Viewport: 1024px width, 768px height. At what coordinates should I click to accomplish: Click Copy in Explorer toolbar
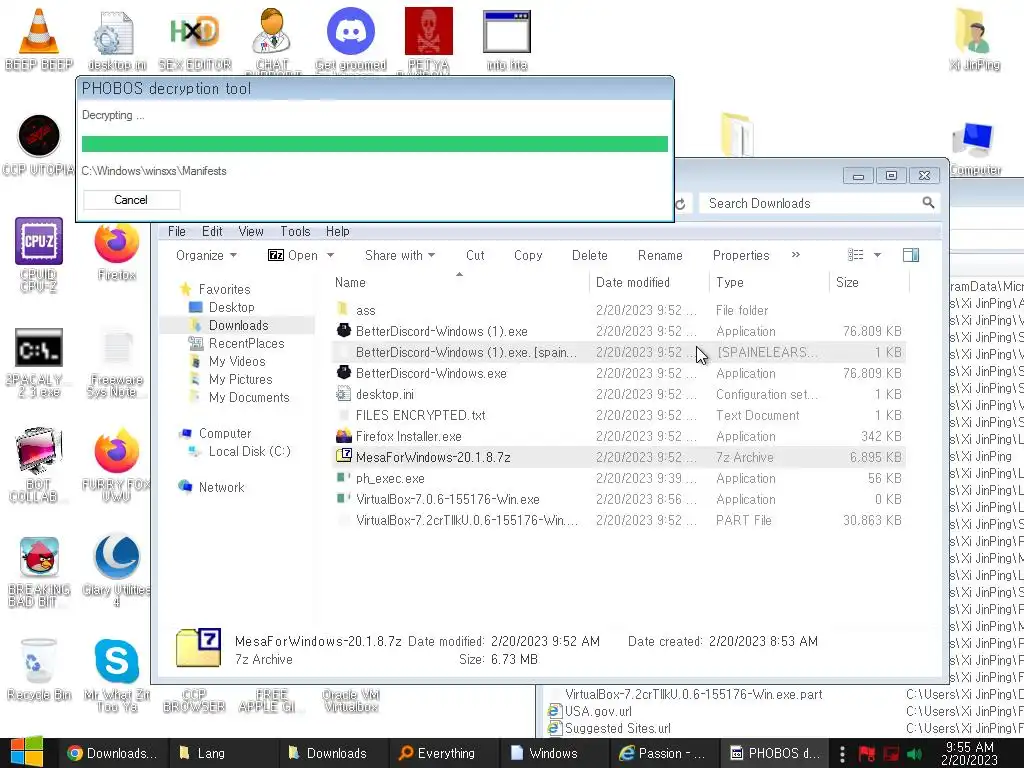(x=528, y=255)
